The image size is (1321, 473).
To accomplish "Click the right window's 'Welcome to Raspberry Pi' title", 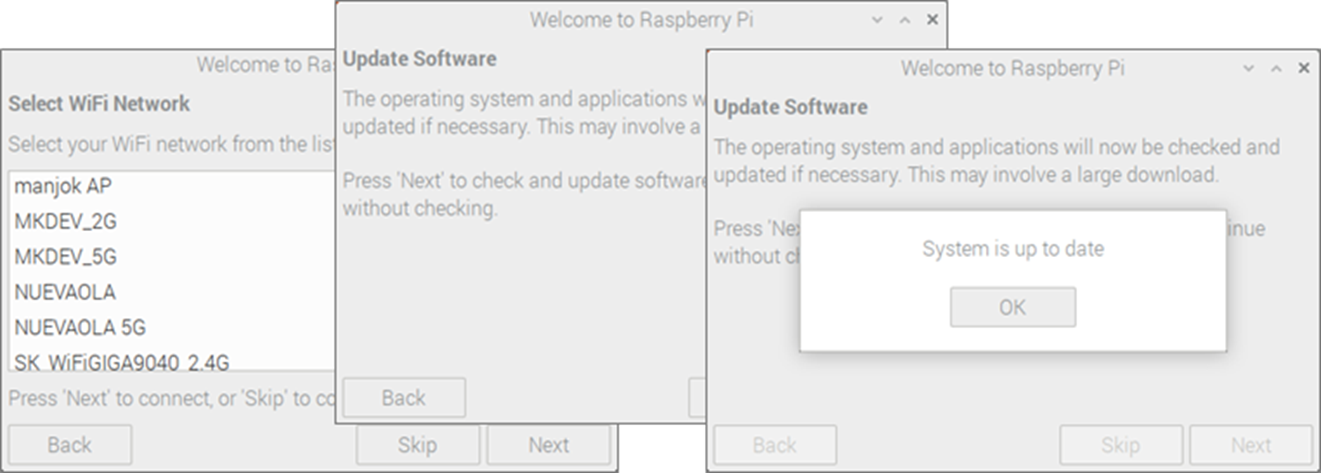I will click(1012, 68).
